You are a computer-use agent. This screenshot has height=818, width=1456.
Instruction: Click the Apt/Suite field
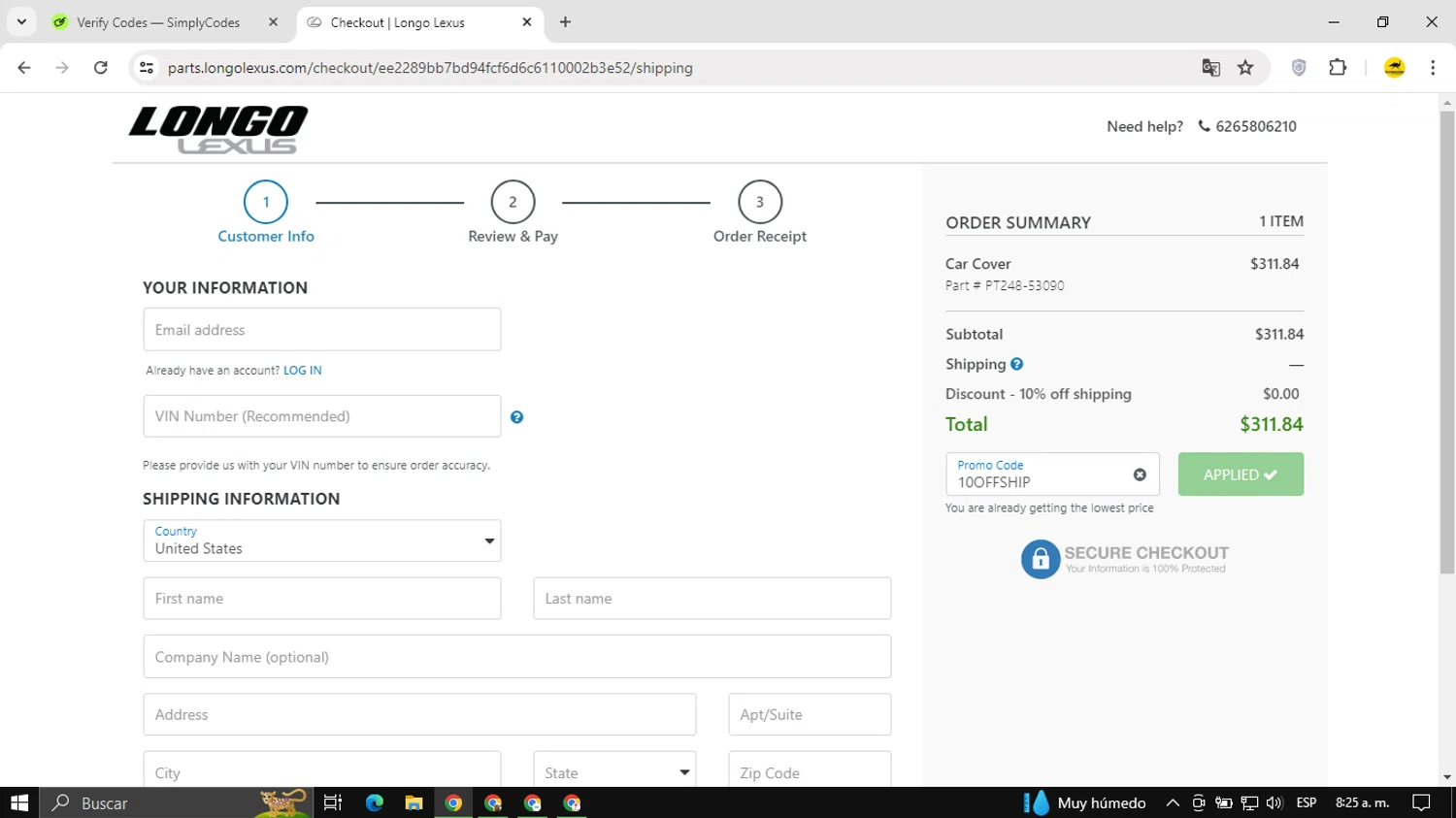[810, 715]
